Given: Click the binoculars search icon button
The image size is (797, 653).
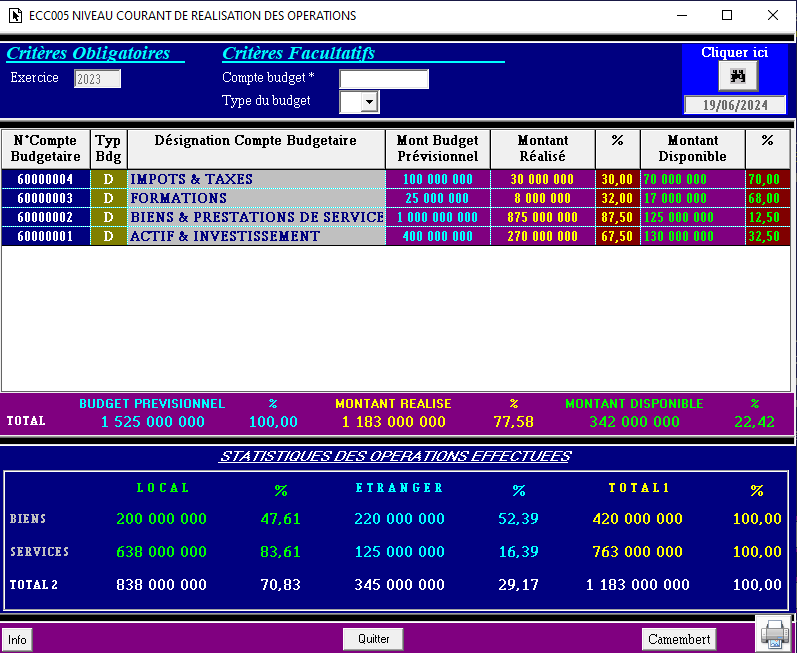Looking at the screenshot, I should [738, 76].
